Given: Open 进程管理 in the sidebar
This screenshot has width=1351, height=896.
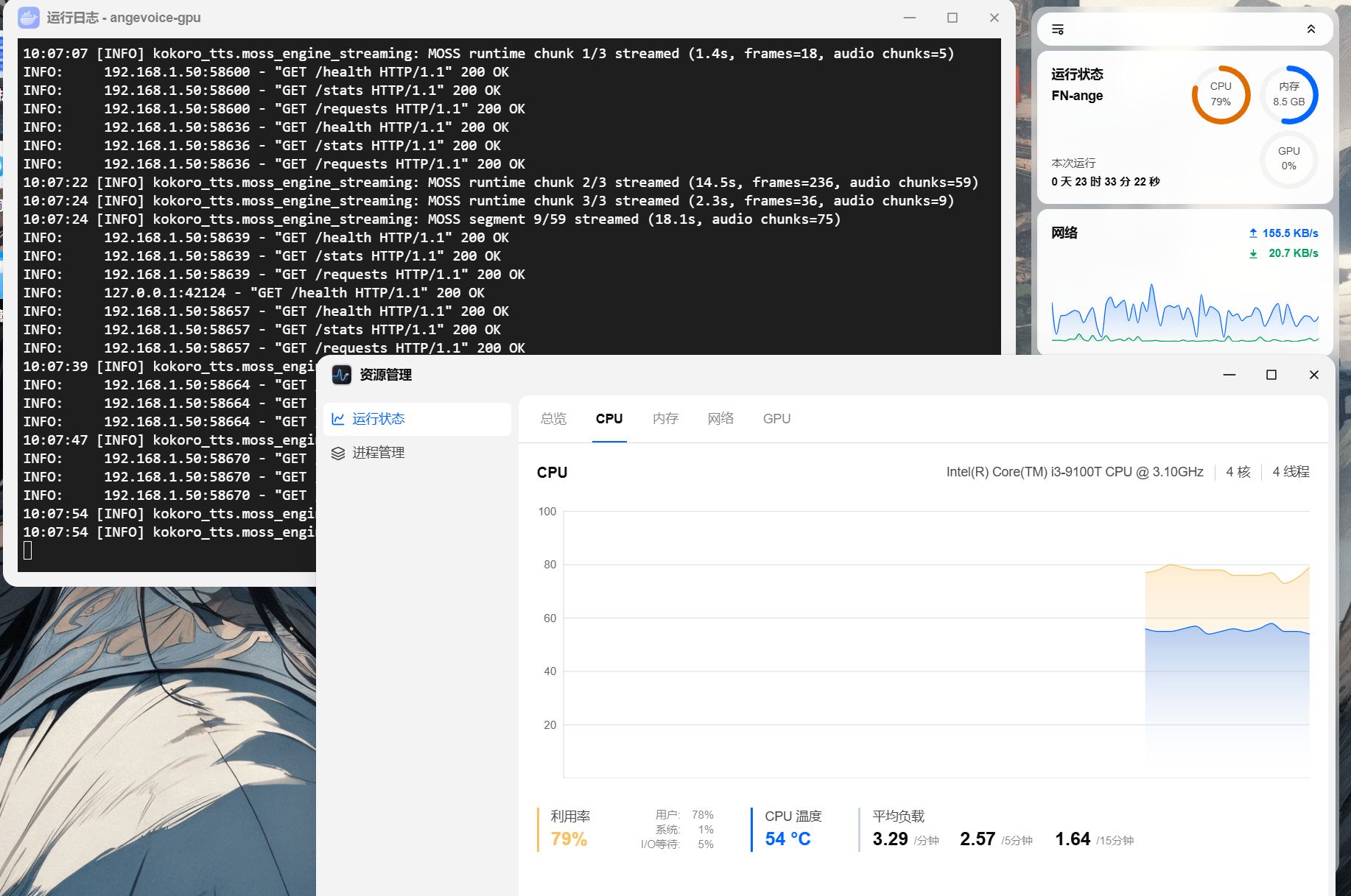Looking at the screenshot, I should pos(417,453).
